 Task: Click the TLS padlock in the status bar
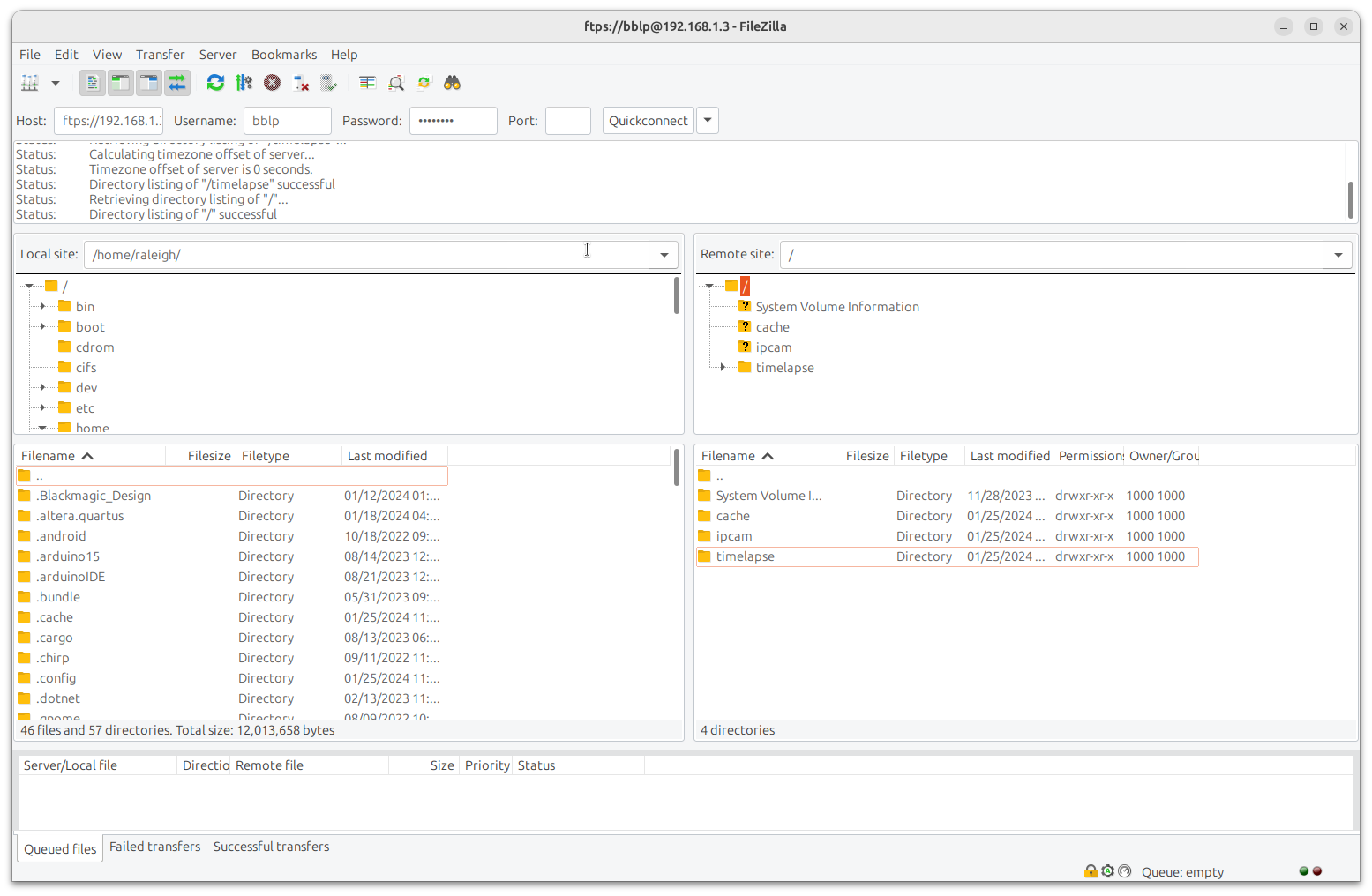[x=1091, y=871]
